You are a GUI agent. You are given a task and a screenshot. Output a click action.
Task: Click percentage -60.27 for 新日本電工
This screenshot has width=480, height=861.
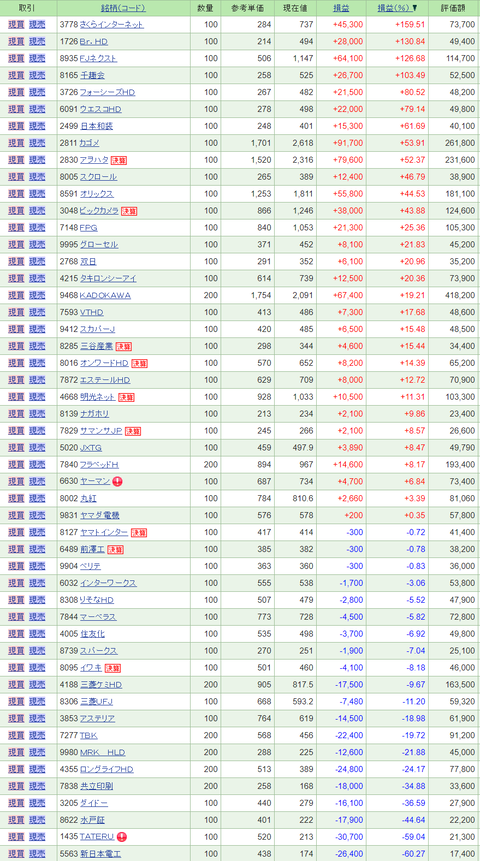416,854
